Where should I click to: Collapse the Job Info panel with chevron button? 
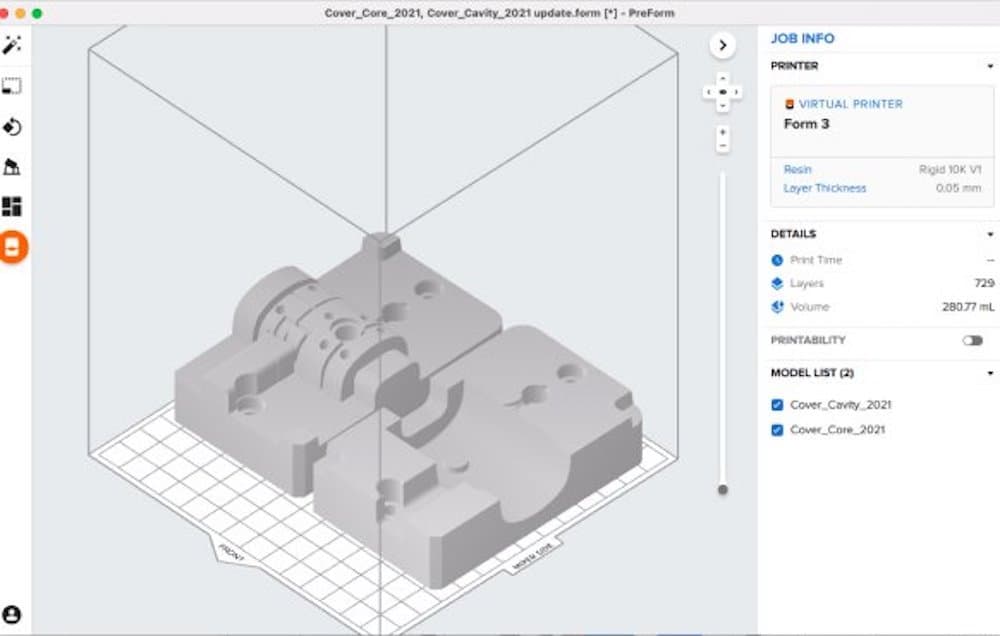click(722, 45)
